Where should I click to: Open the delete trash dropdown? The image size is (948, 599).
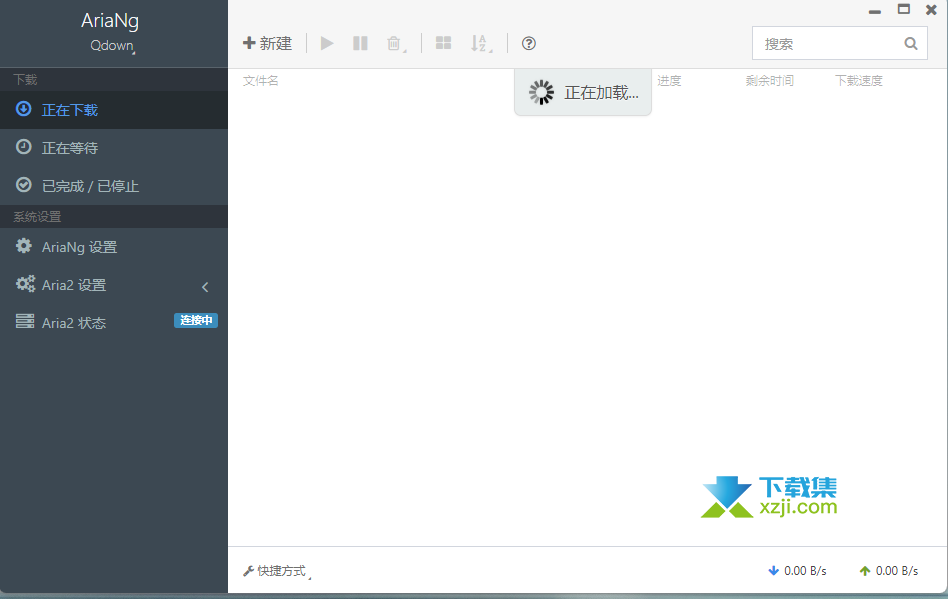point(395,44)
